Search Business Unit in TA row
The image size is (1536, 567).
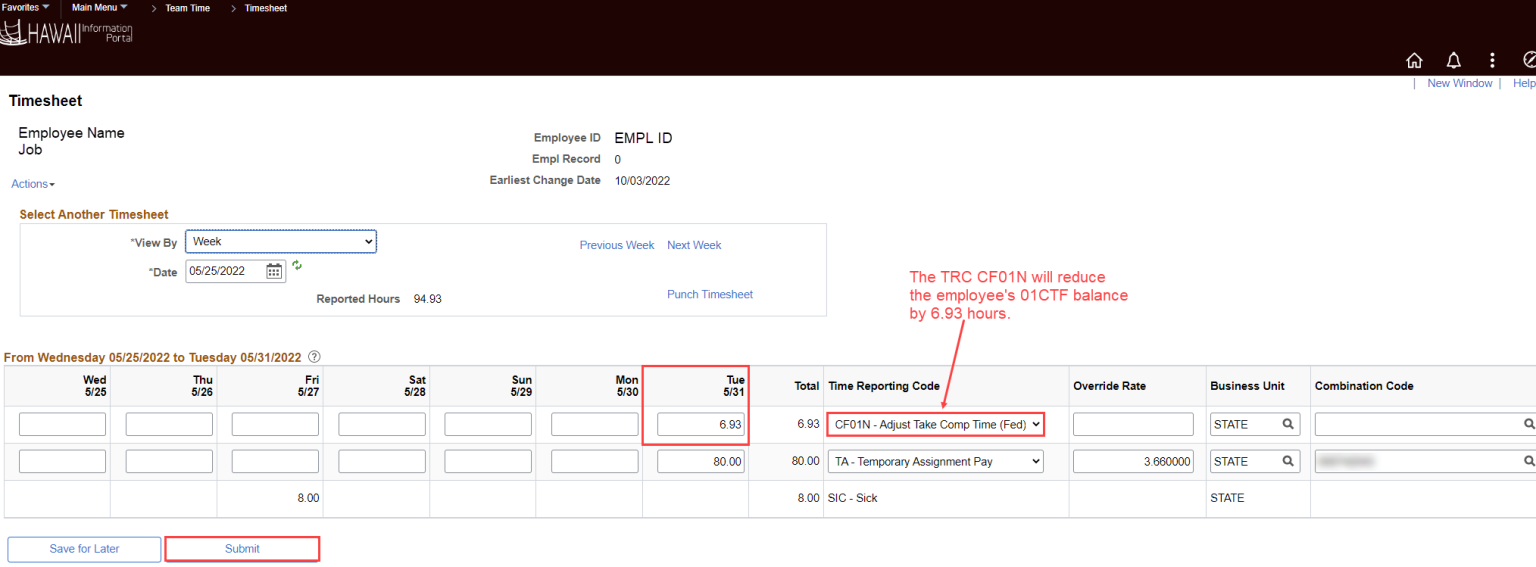point(1288,461)
